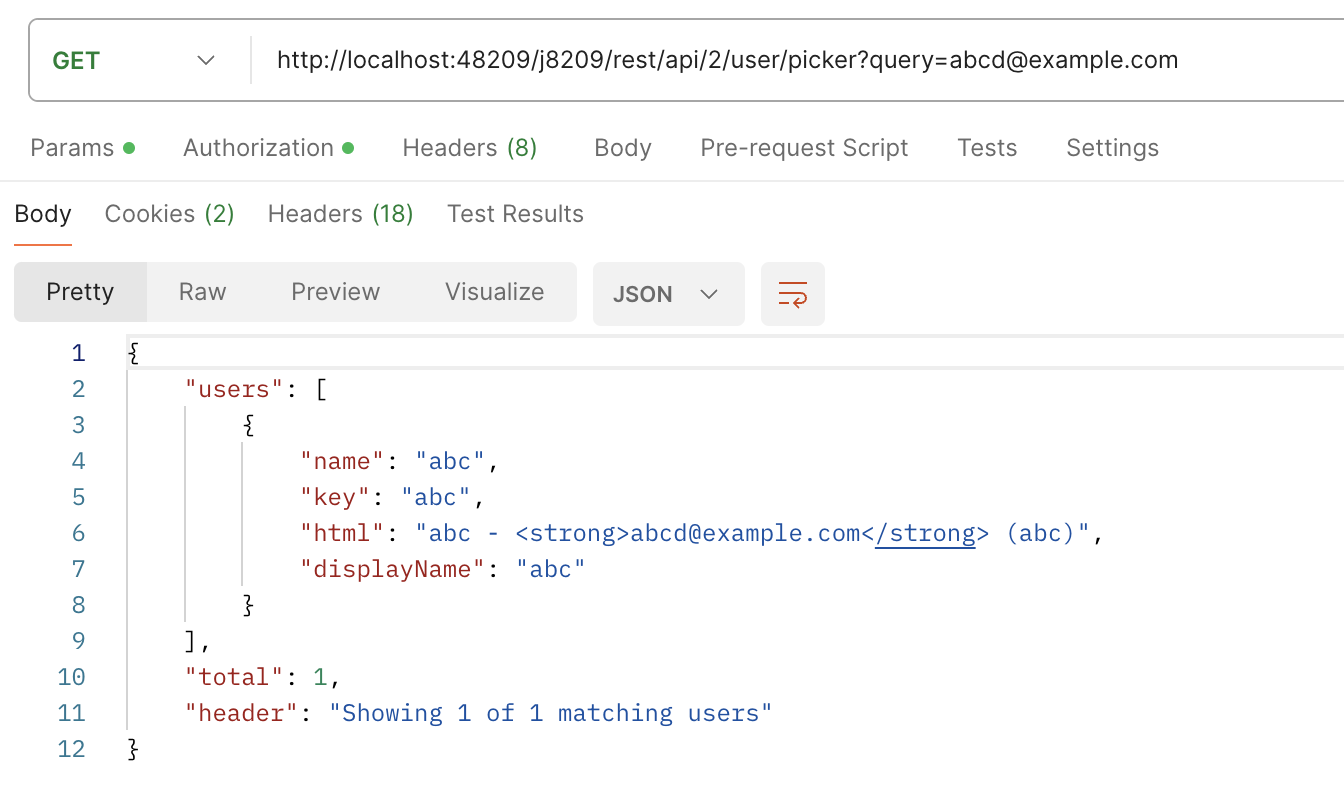This screenshot has height=794, width=1344.
Task: Click the request URL input field
Action: 724,59
